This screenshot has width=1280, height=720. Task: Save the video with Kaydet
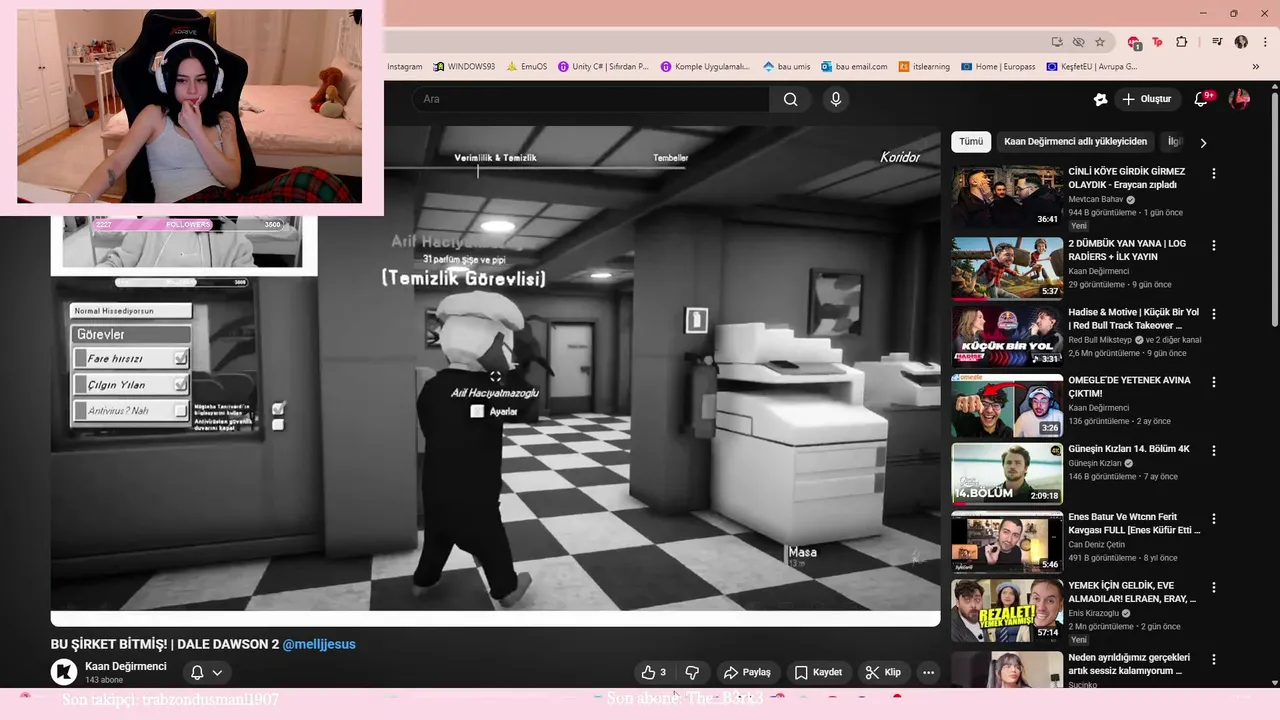click(818, 672)
